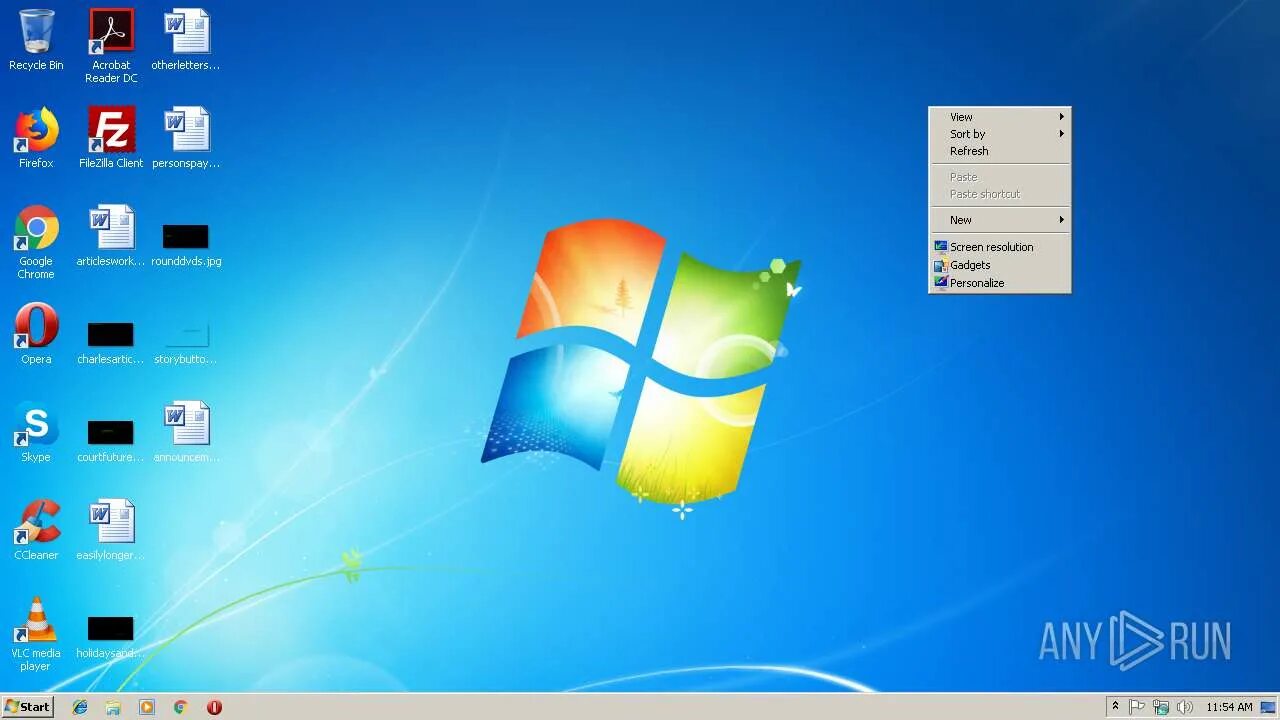Click the volume speaker icon in the tray
Viewport: 1280px width, 720px height.
1185,707
